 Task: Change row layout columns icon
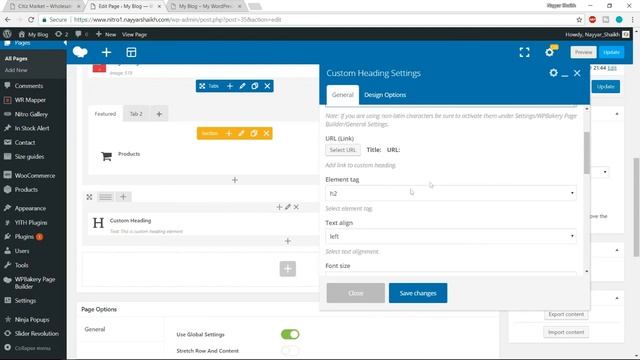[105, 197]
